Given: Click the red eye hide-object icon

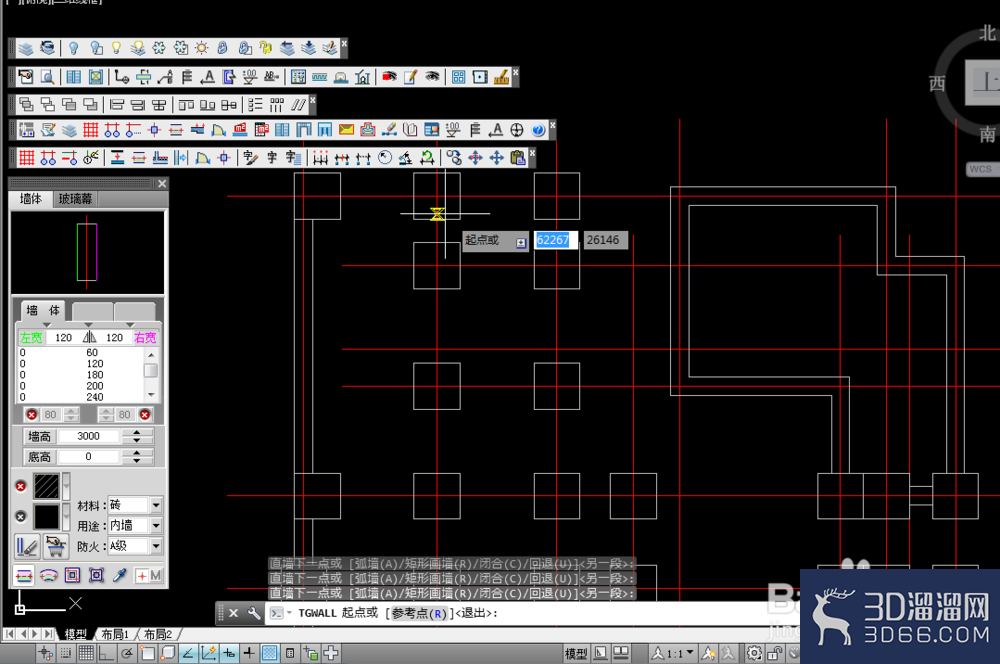Looking at the screenshot, I should pyautogui.click(x=389, y=77).
